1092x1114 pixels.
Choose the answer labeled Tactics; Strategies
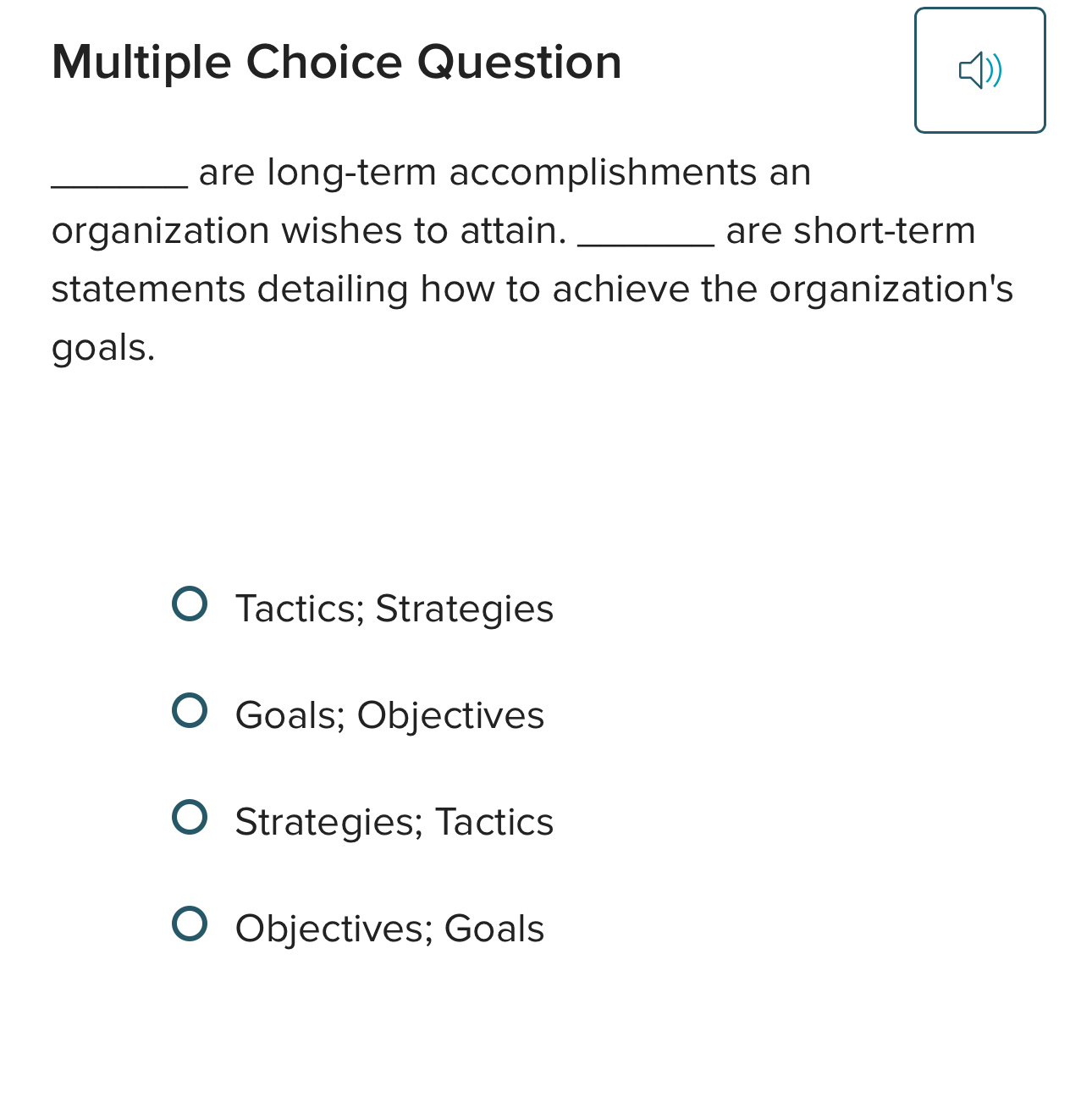point(394,608)
